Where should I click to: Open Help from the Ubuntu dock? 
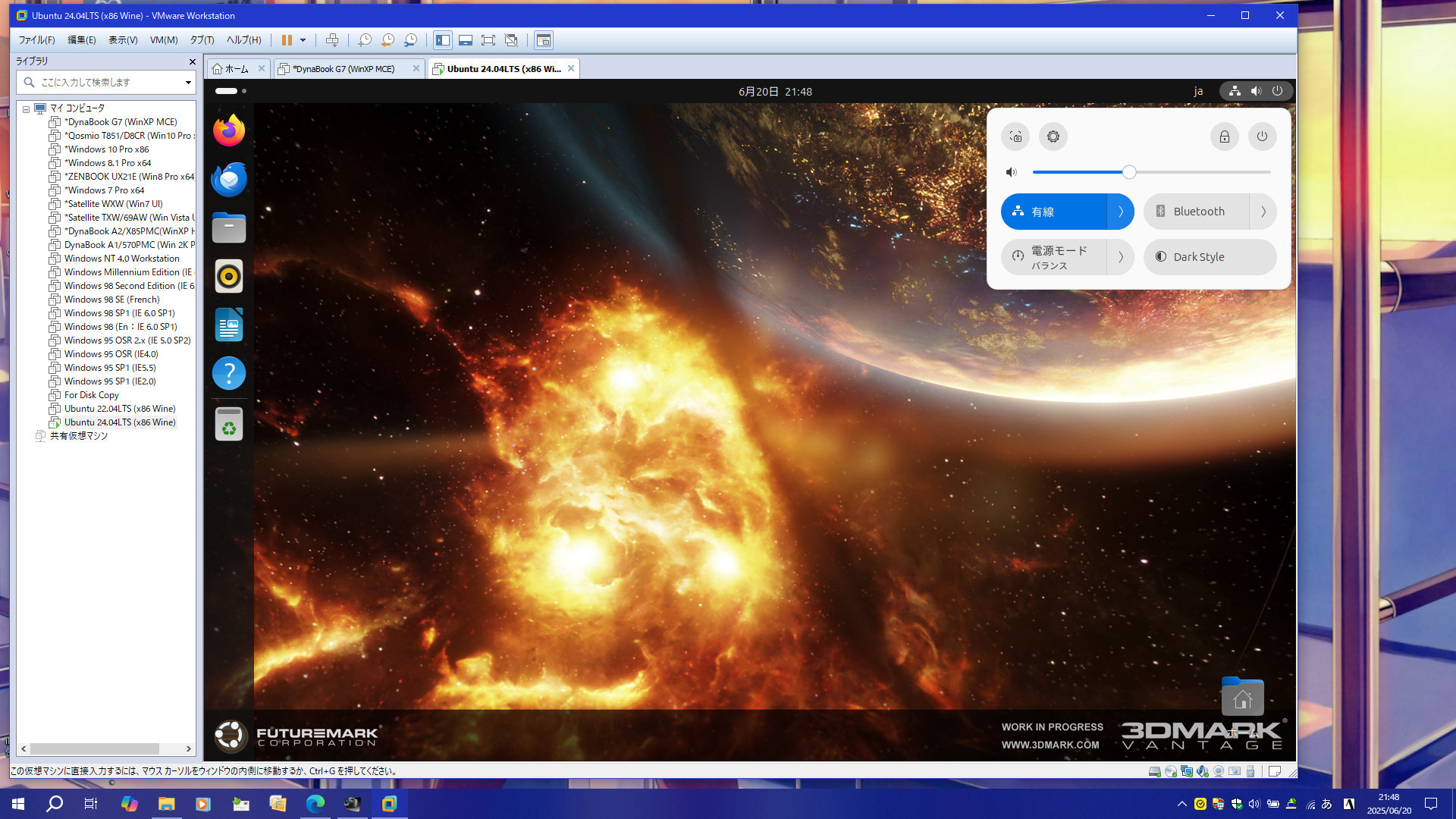(229, 373)
